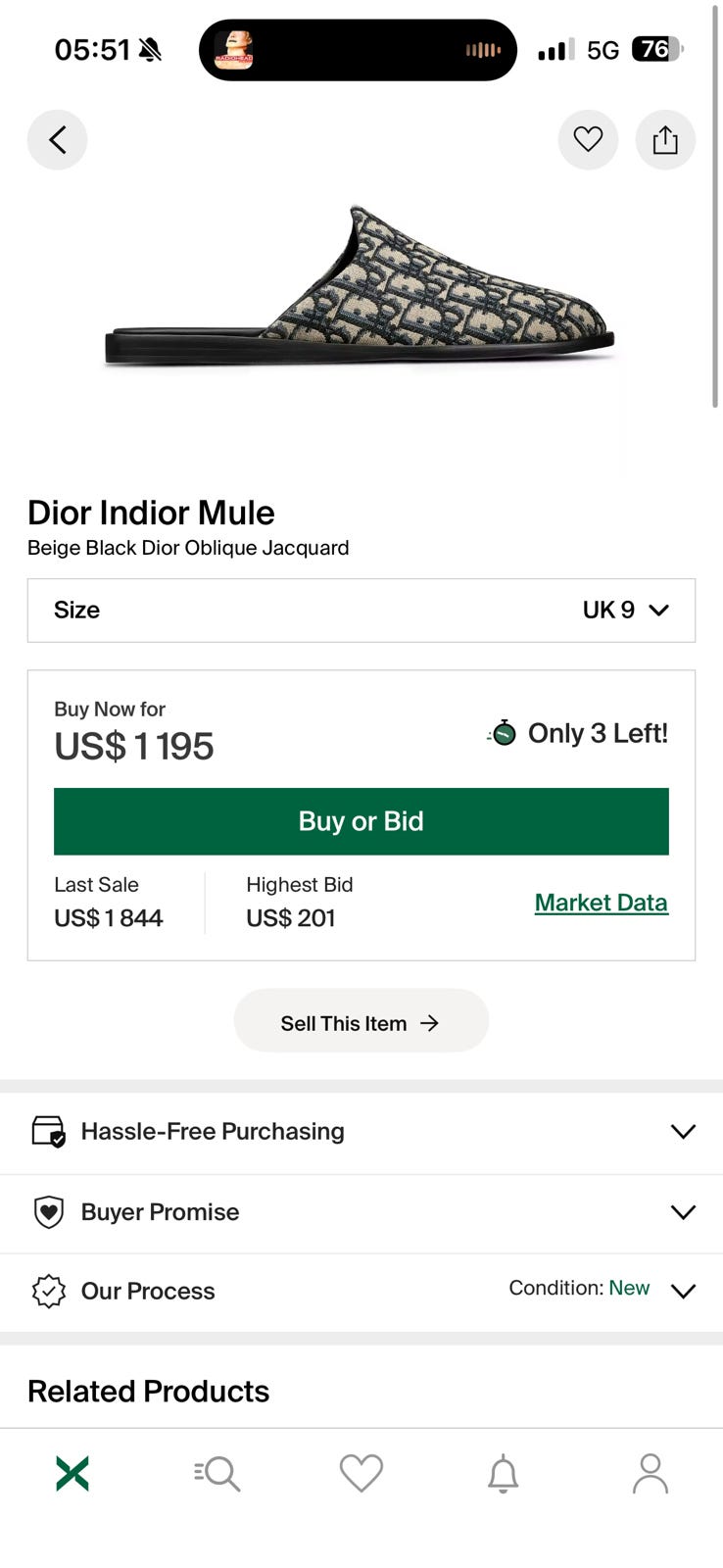Tap the back arrow button
The image size is (723, 1568).
pyautogui.click(x=57, y=140)
